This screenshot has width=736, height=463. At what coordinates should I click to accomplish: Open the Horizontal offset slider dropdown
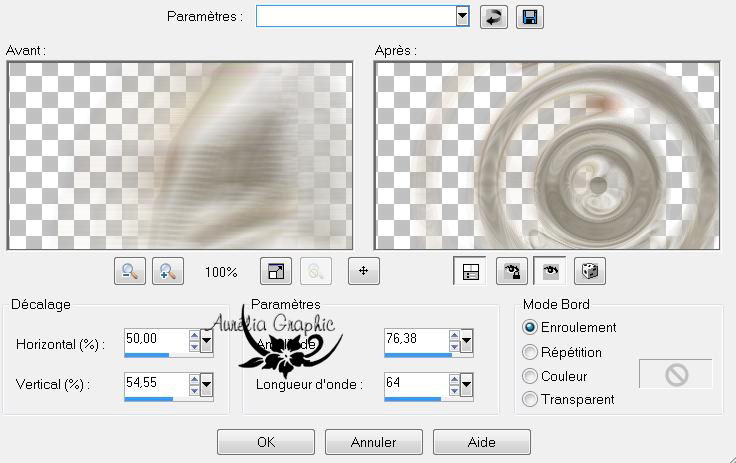[207, 342]
